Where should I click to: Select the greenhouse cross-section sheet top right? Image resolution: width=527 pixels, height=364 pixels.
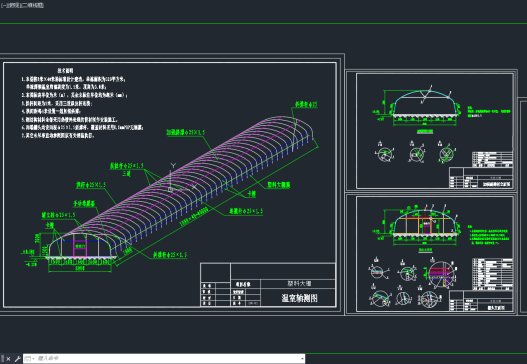click(x=432, y=131)
